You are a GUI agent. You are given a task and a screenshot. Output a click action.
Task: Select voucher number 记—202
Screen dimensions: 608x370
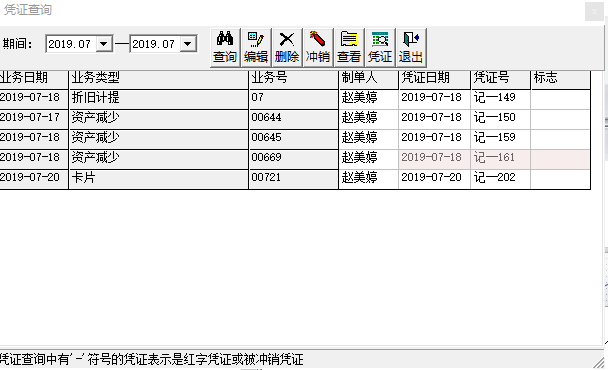[x=500, y=180]
